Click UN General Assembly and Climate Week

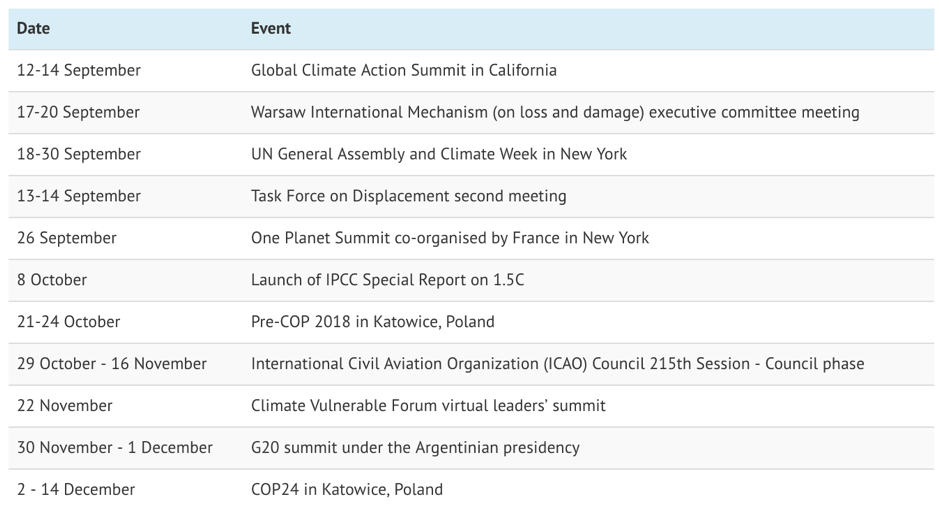[439, 154]
